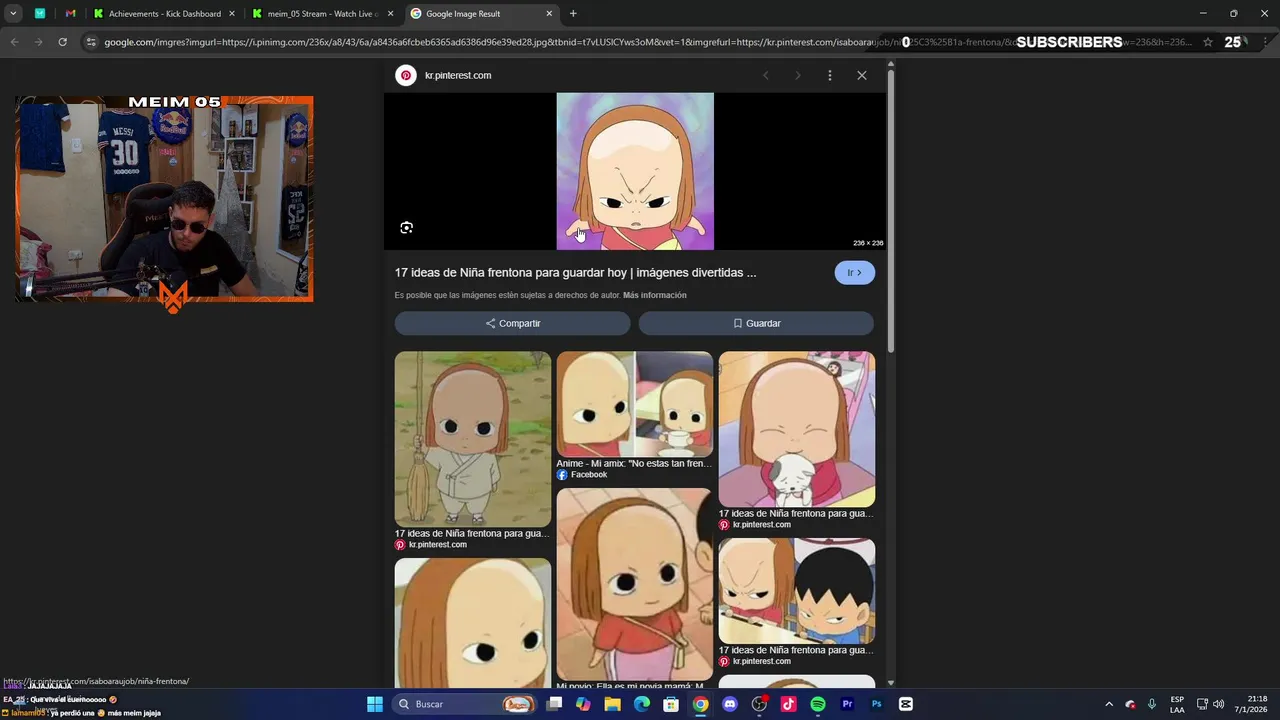Open the close-up face thumbnail under broom image
Screen dimensions: 1280x720
(x=473, y=623)
